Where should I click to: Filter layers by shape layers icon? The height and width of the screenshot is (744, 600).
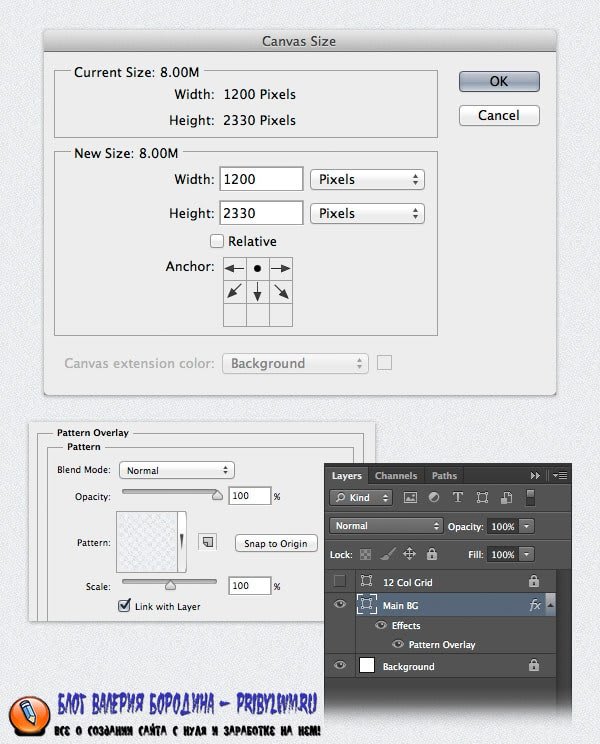click(x=482, y=497)
